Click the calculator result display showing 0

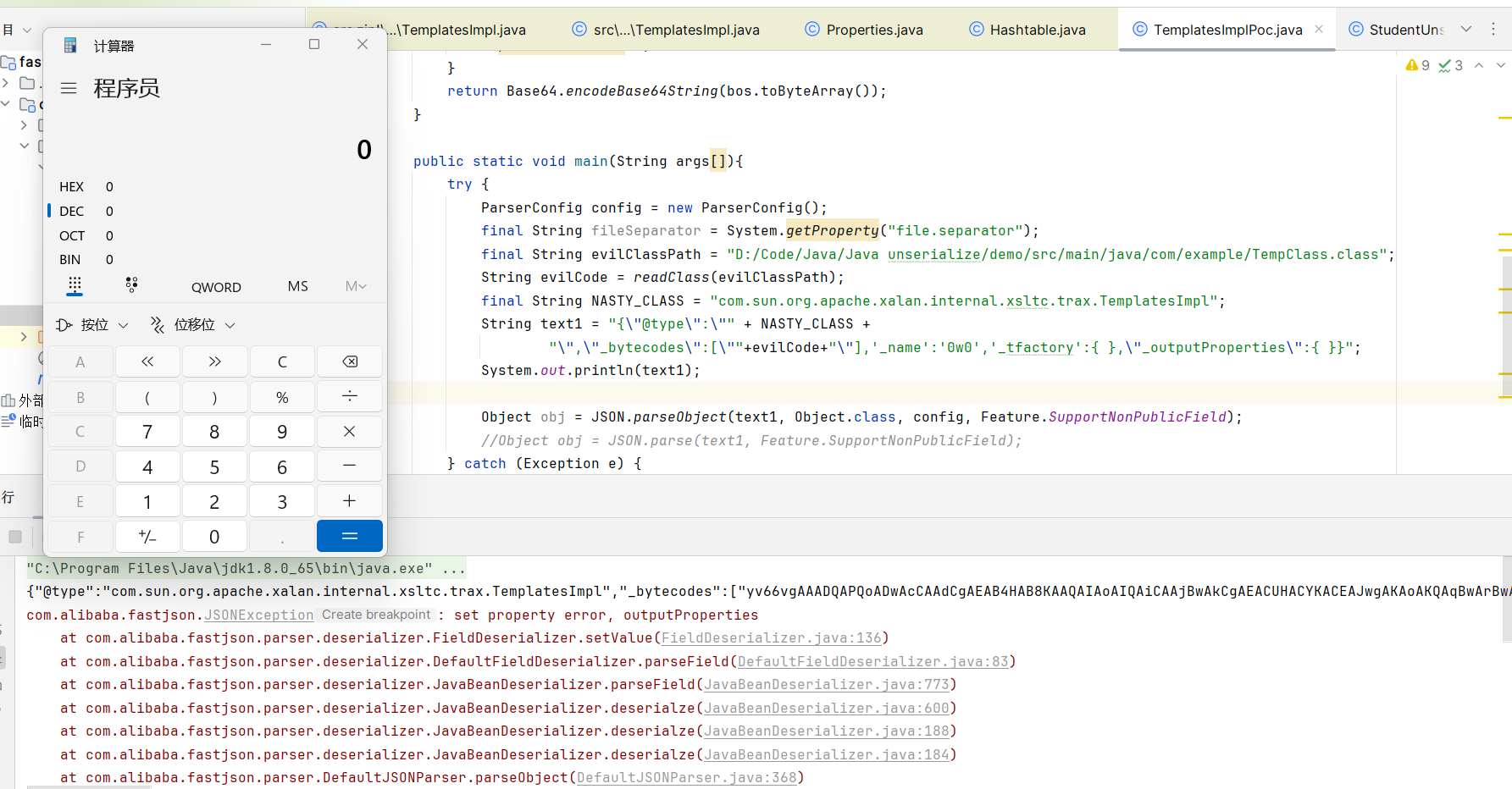(x=363, y=150)
